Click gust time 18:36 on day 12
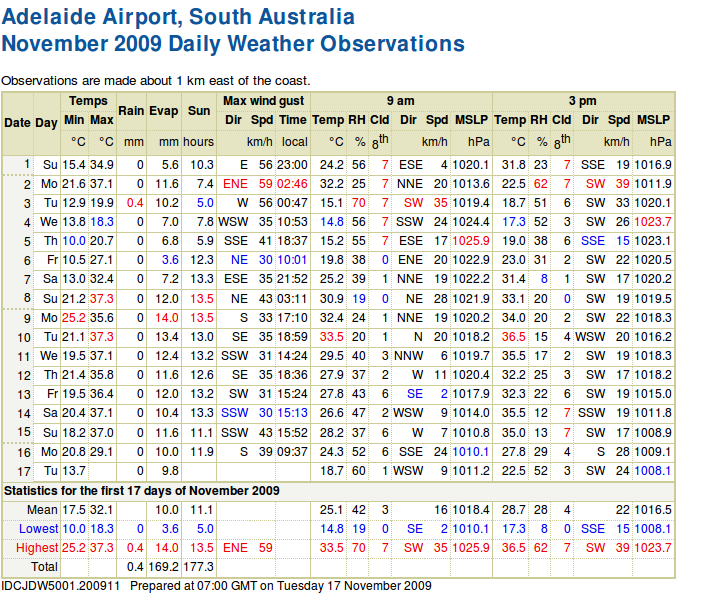Viewport: 713px width, 606px height. (292, 375)
